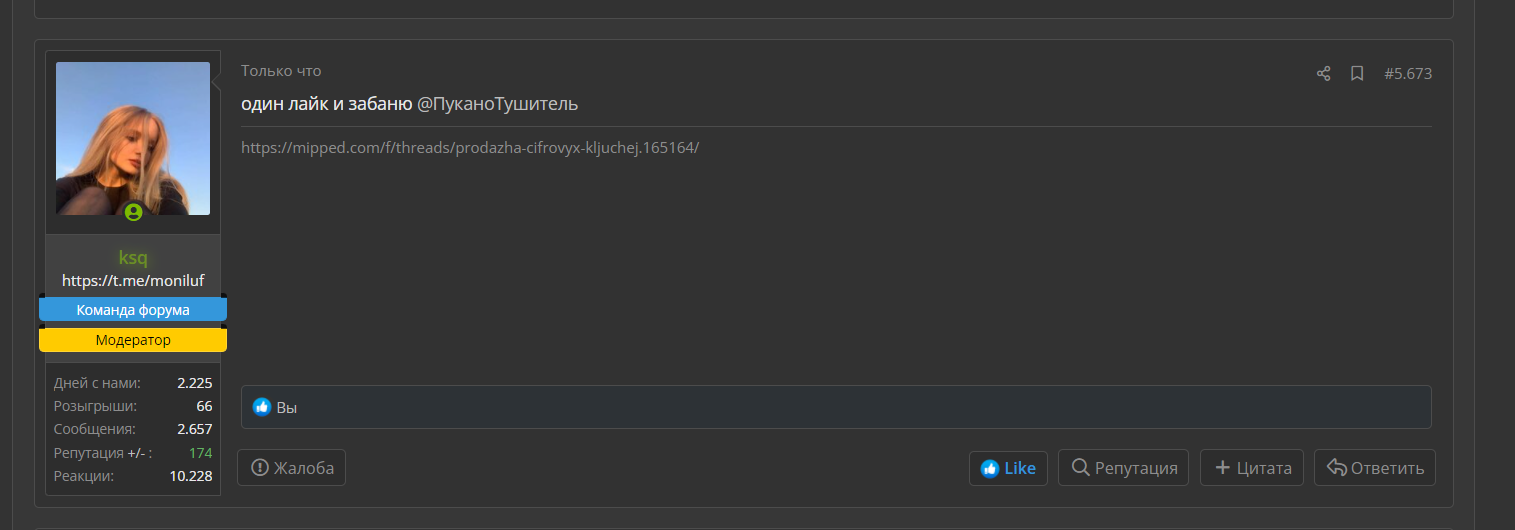
Task: Open the Только что timestamp link
Action: 281,71
